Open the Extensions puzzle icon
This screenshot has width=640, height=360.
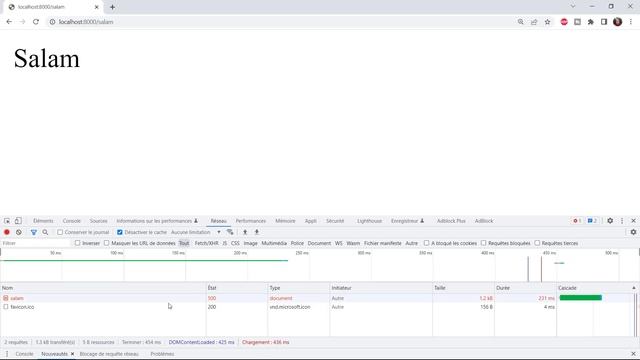(x=591, y=22)
